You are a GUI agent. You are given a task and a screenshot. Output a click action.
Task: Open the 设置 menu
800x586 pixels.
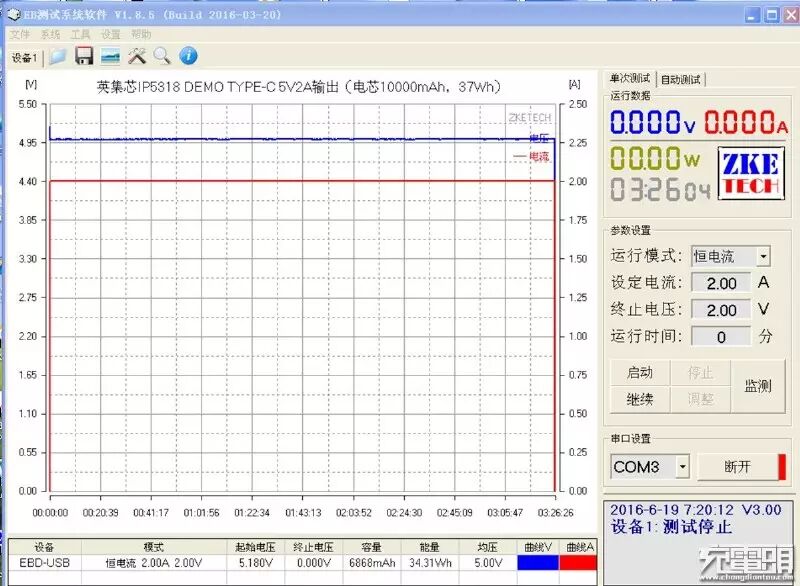(x=110, y=34)
